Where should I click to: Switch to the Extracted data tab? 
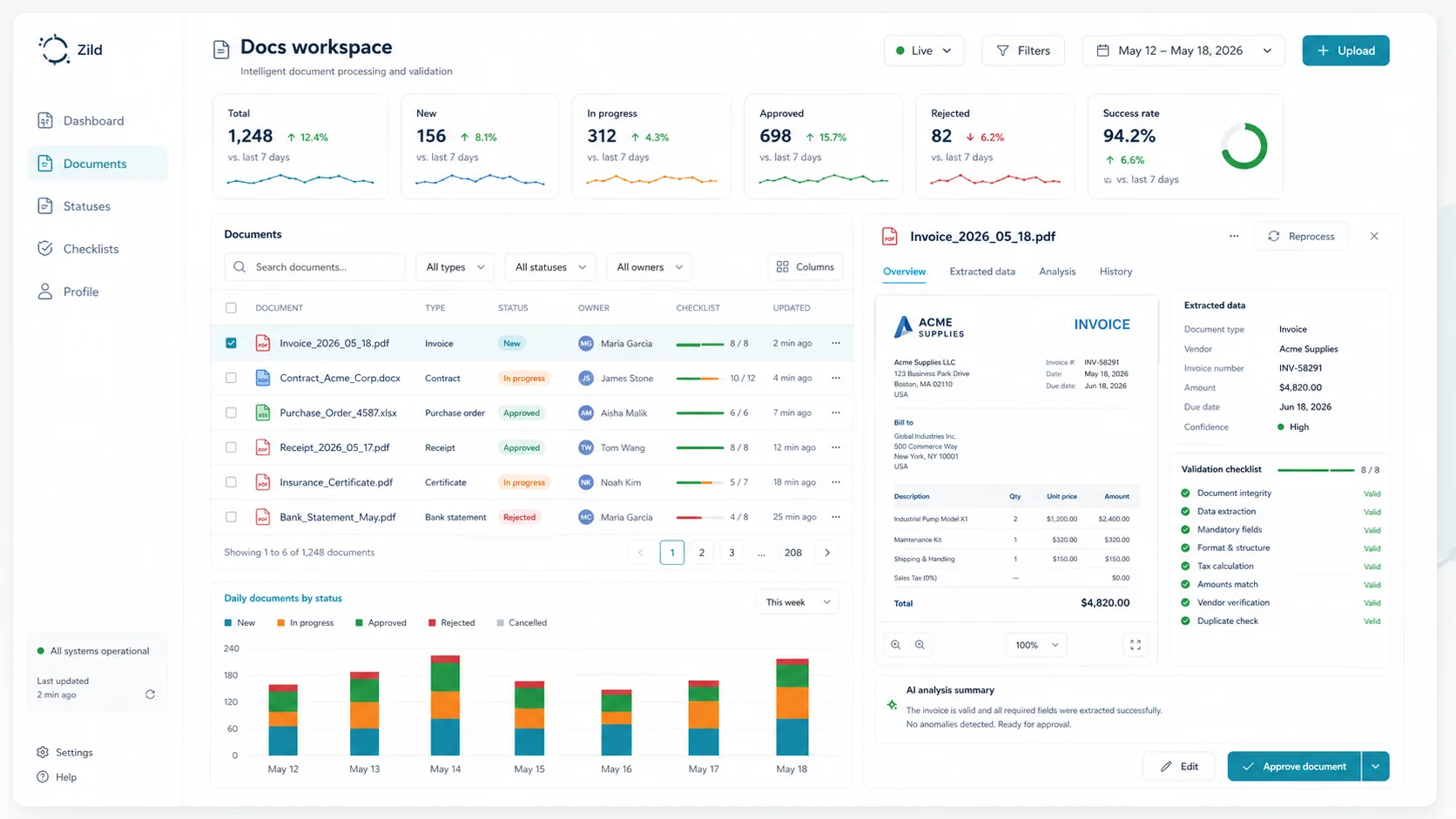click(981, 272)
